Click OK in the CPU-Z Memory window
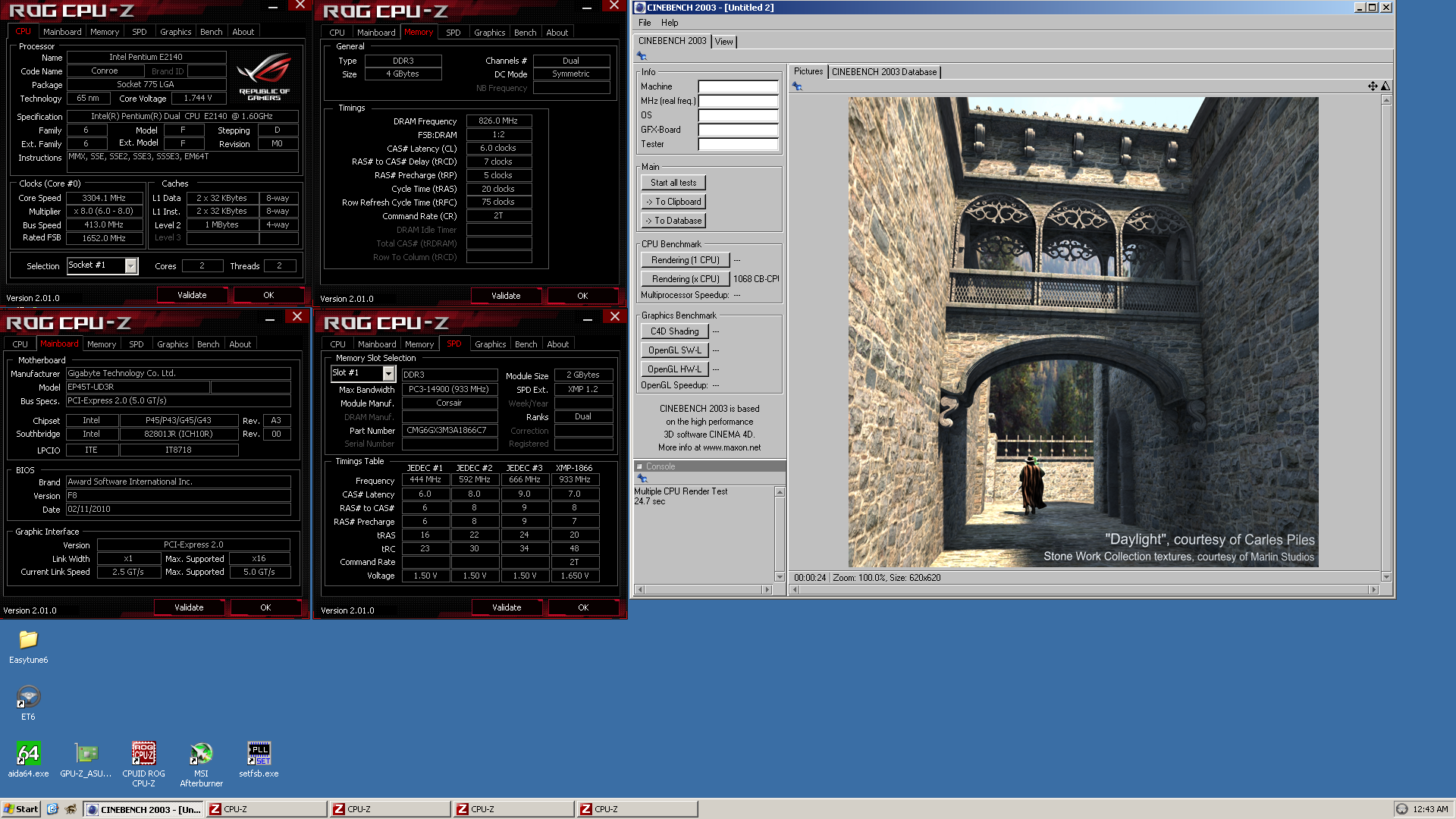Image resolution: width=1456 pixels, height=819 pixels. click(582, 296)
